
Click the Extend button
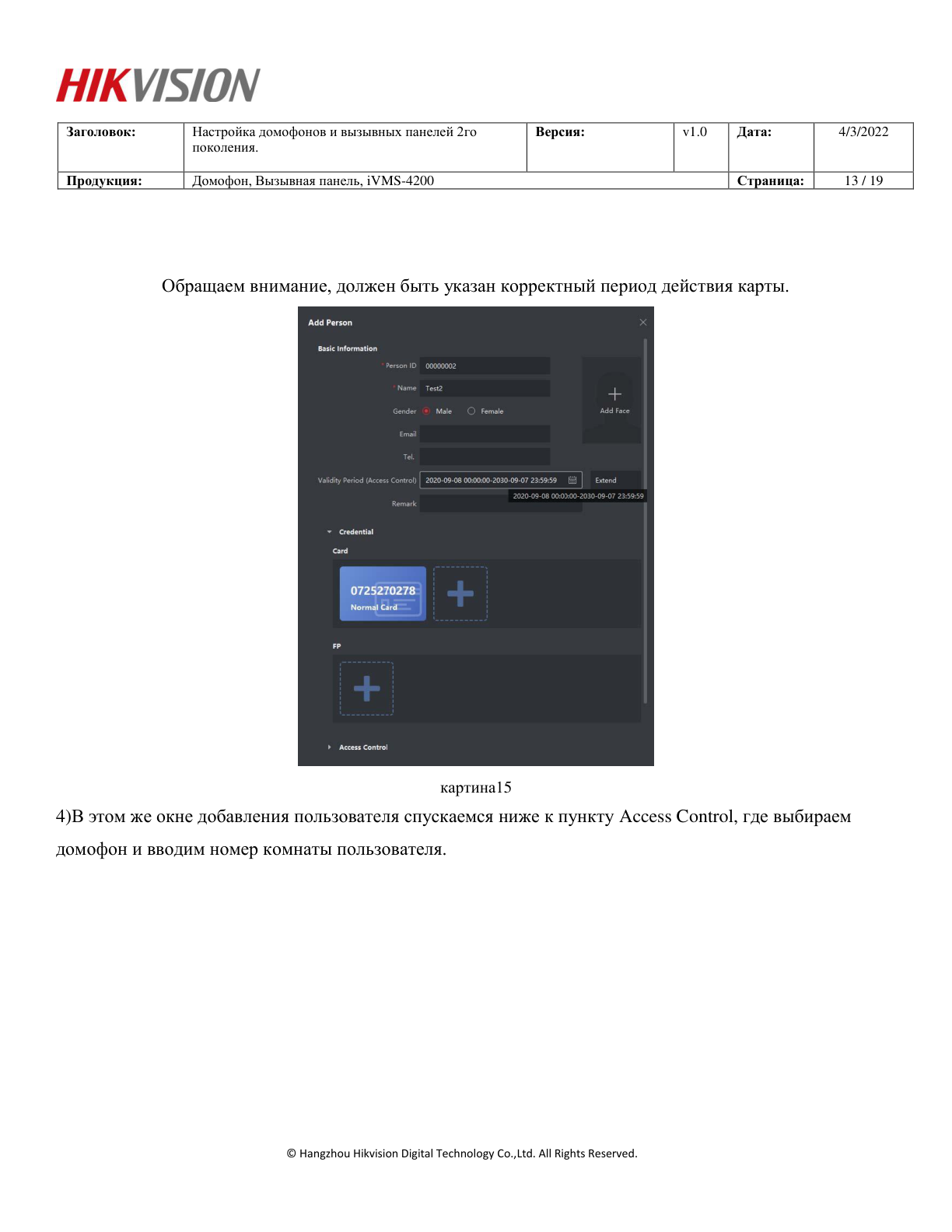pos(615,480)
